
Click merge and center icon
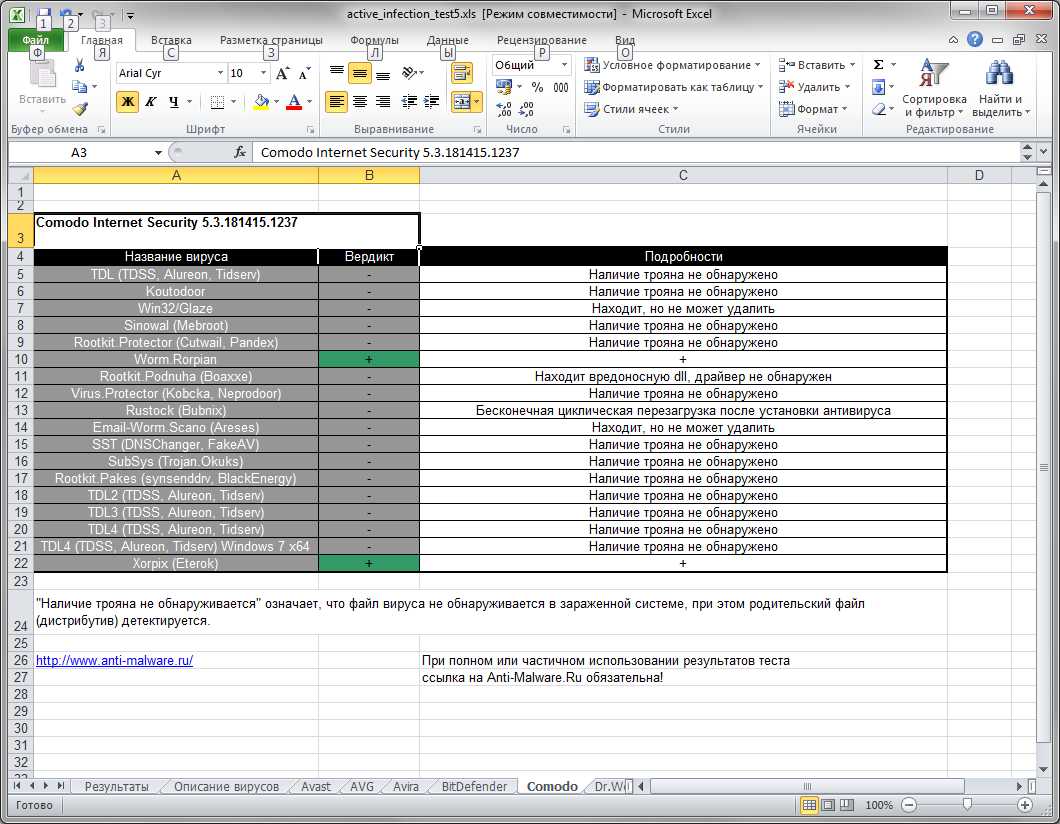(x=462, y=102)
